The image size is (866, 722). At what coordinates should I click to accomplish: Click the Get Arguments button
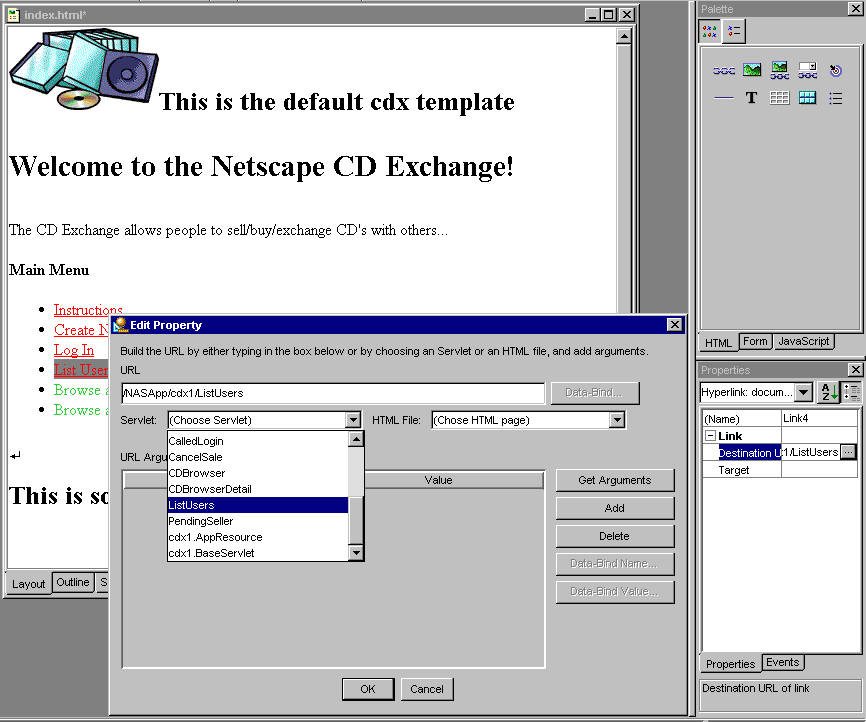click(x=615, y=480)
